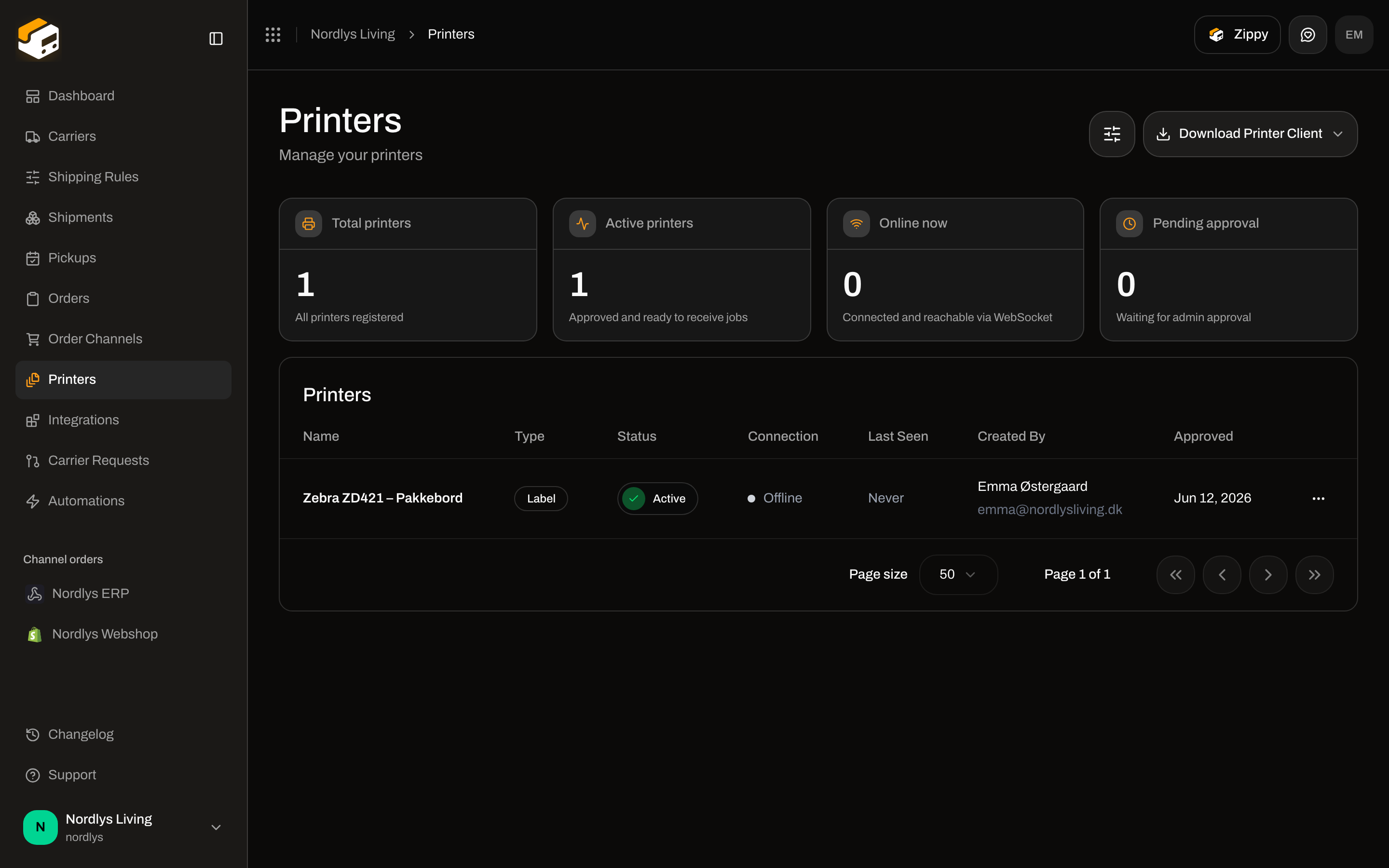Open Support page
Image resolution: width=1389 pixels, height=868 pixels.
(123, 775)
